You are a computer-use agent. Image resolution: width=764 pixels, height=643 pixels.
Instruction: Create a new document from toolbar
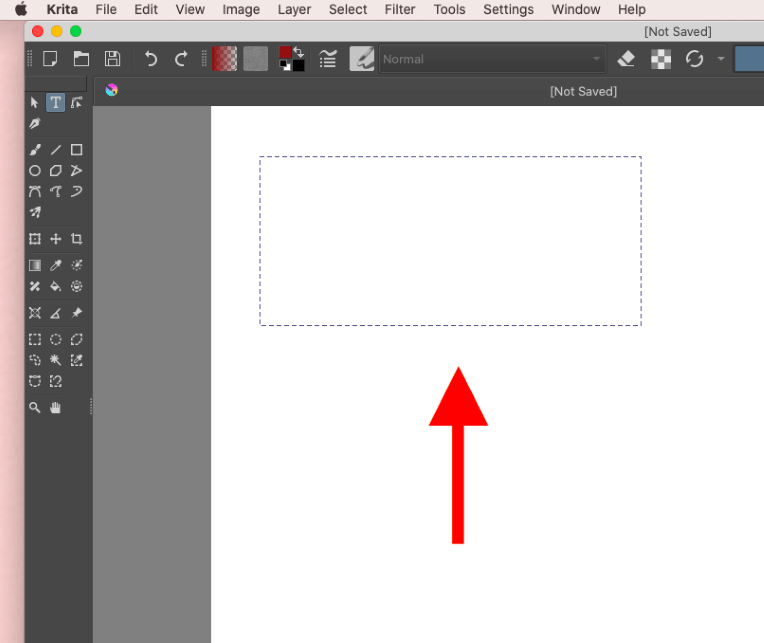coord(50,59)
